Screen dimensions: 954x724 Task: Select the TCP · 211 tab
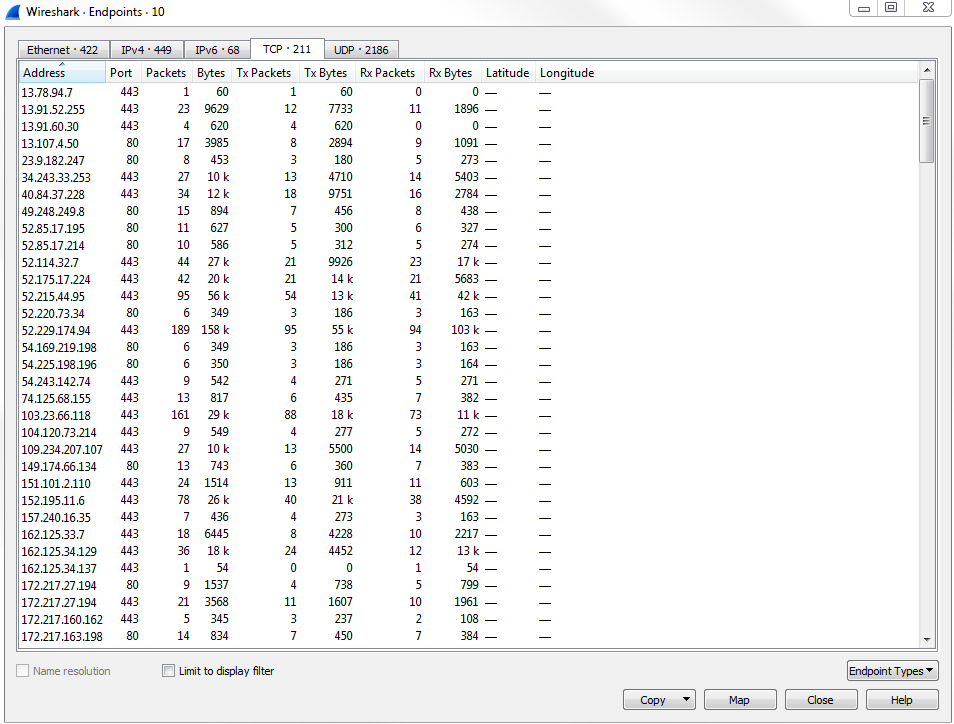tap(287, 49)
